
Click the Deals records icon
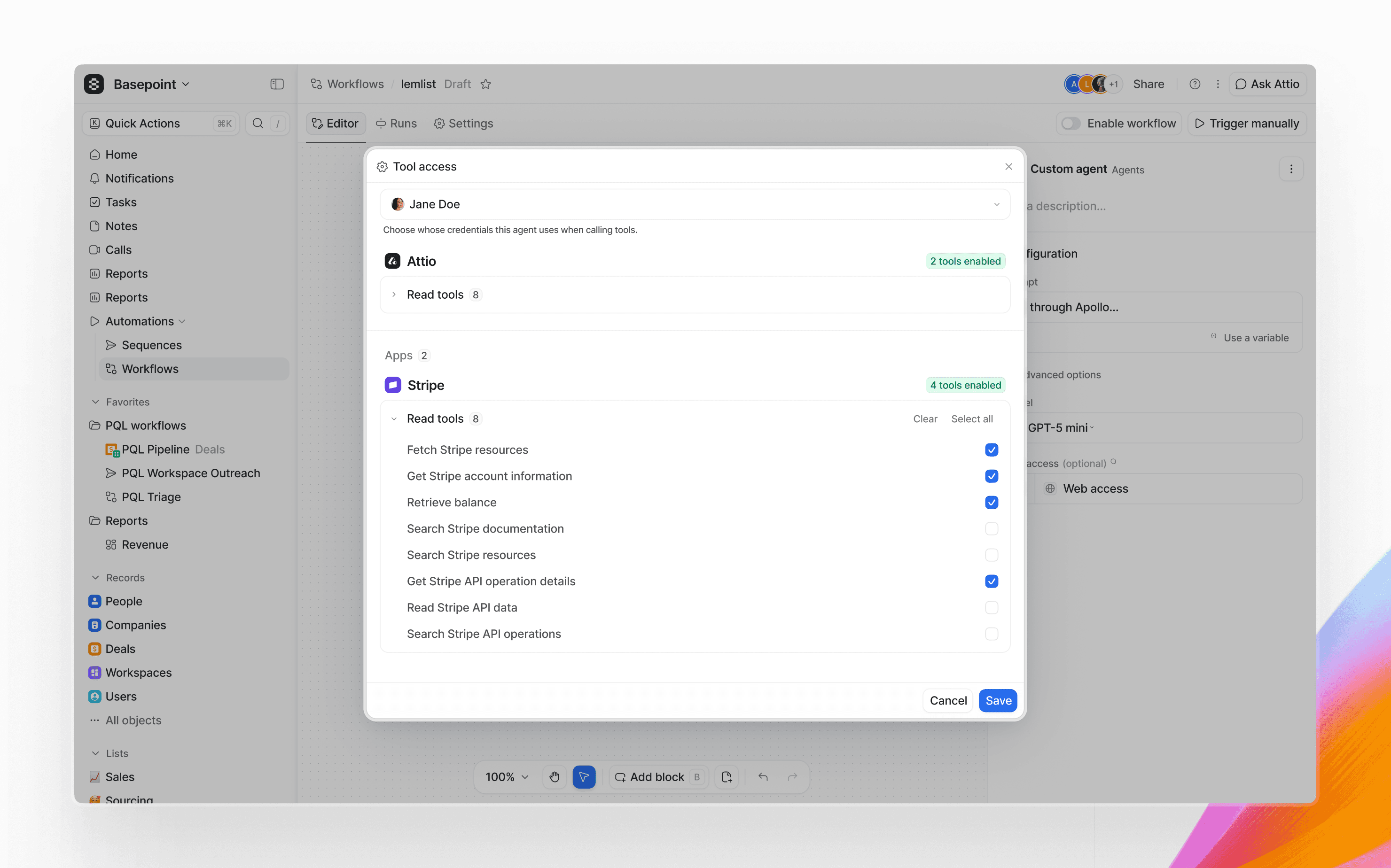click(95, 649)
